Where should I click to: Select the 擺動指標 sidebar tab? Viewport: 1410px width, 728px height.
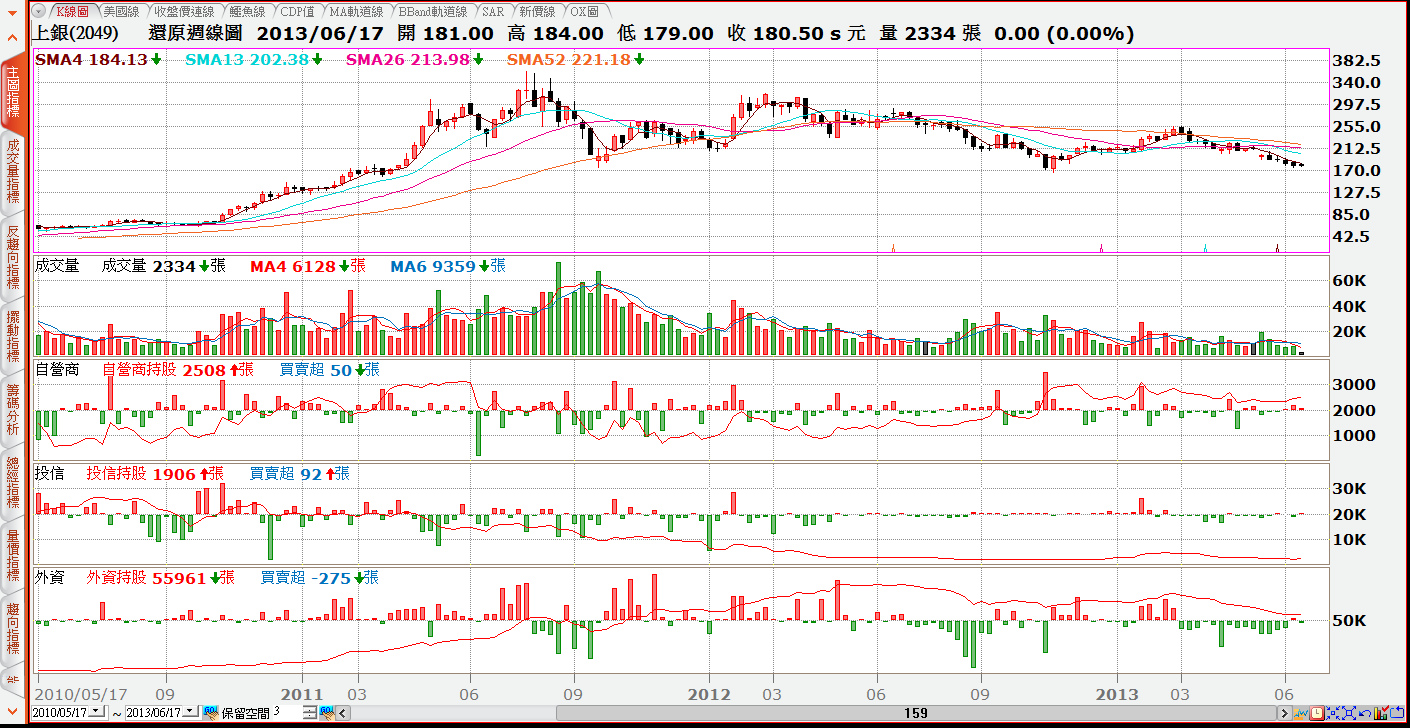[x=13, y=335]
